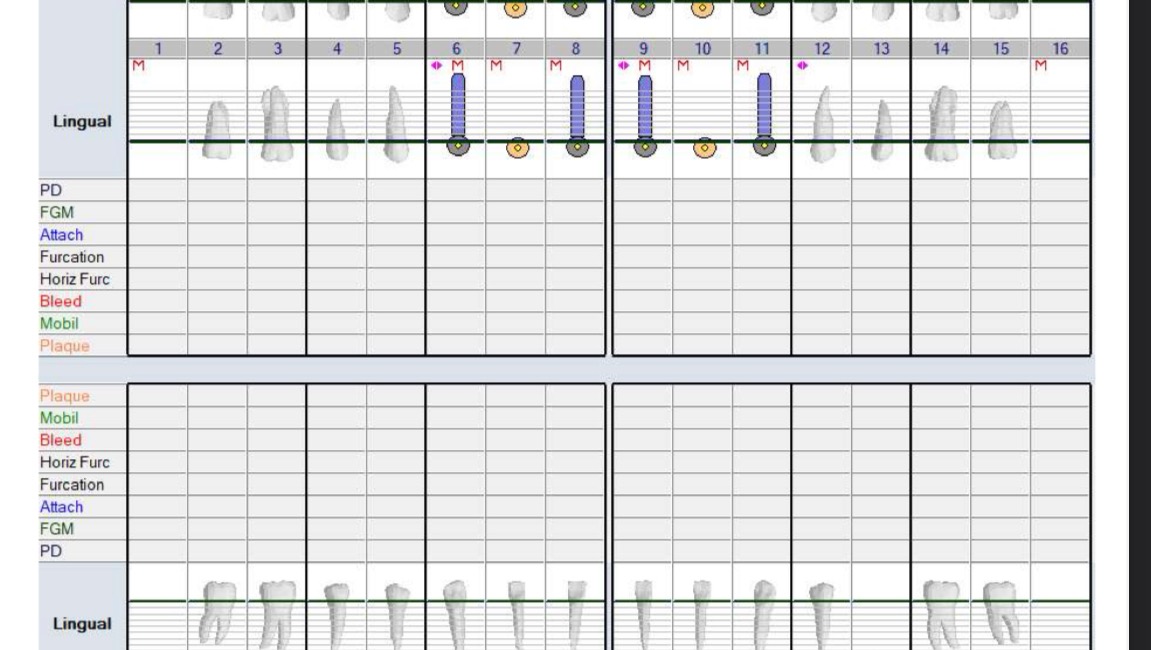Select tooth number 7 header
The image size is (1151, 650).
click(516, 48)
